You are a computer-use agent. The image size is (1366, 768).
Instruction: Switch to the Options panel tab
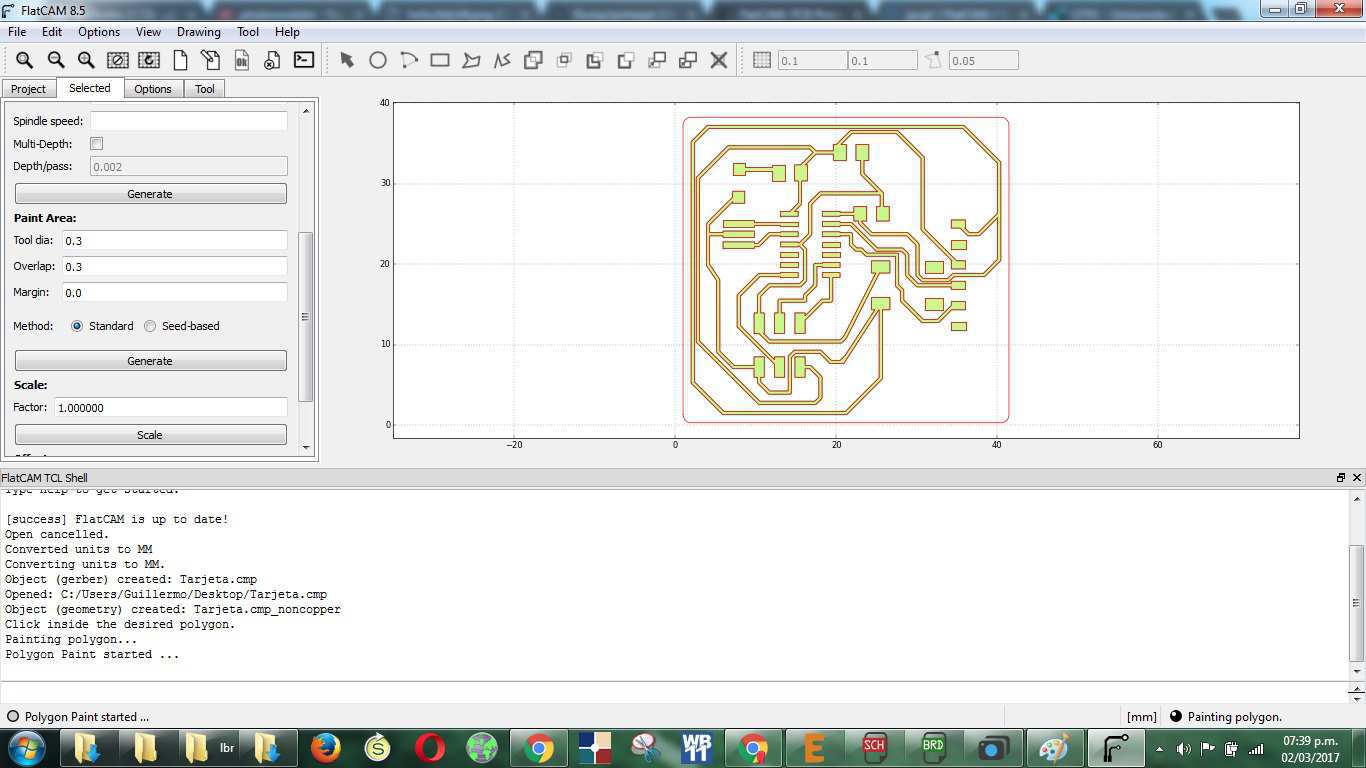point(153,89)
